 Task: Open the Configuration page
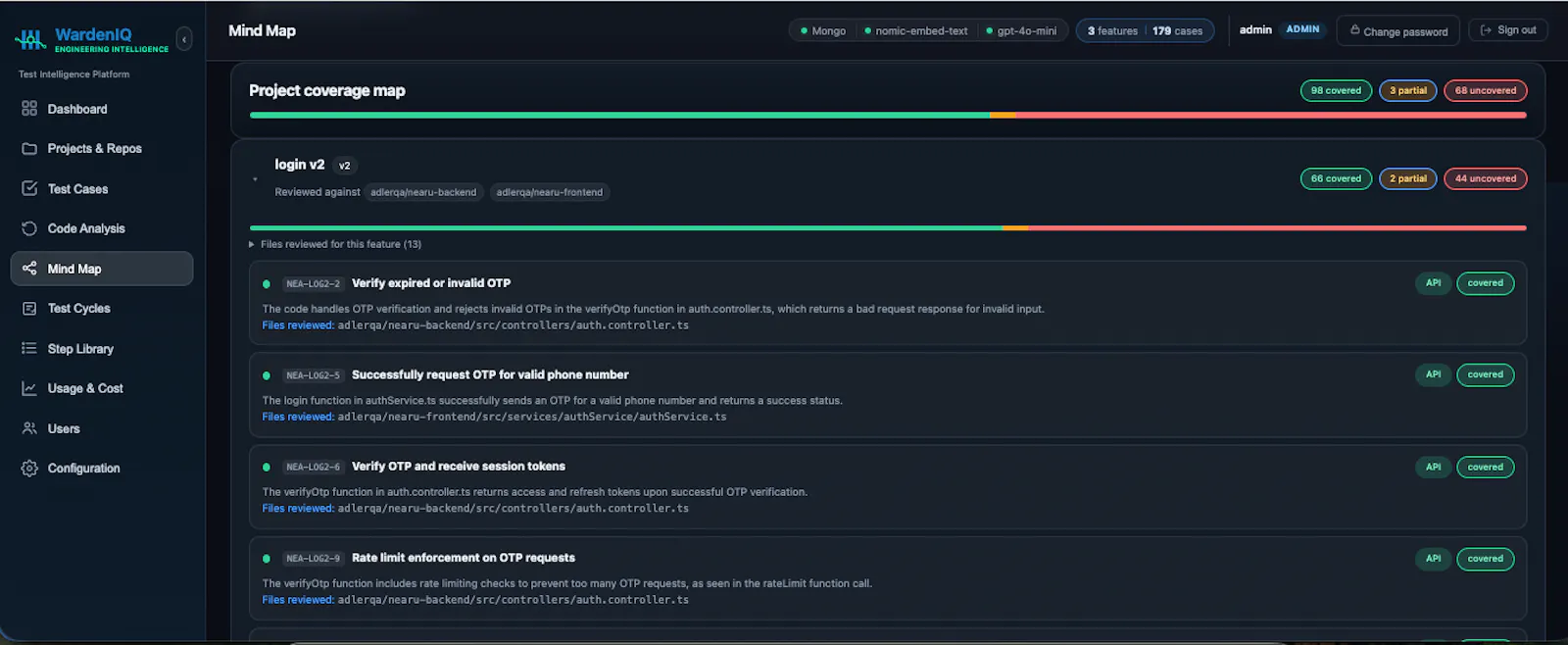(x=102, y=469)
